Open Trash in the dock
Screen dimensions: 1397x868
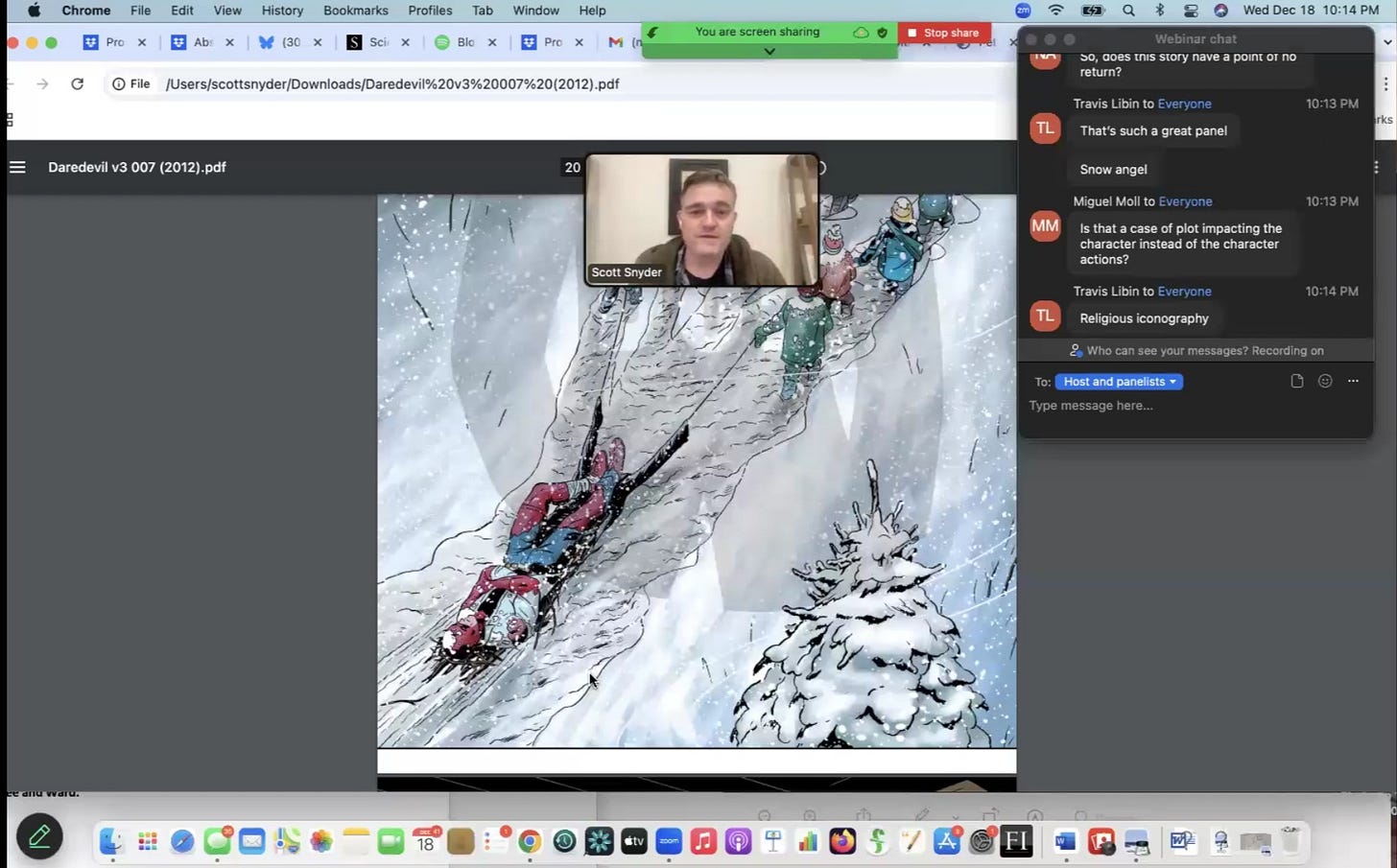(1290, 841)
